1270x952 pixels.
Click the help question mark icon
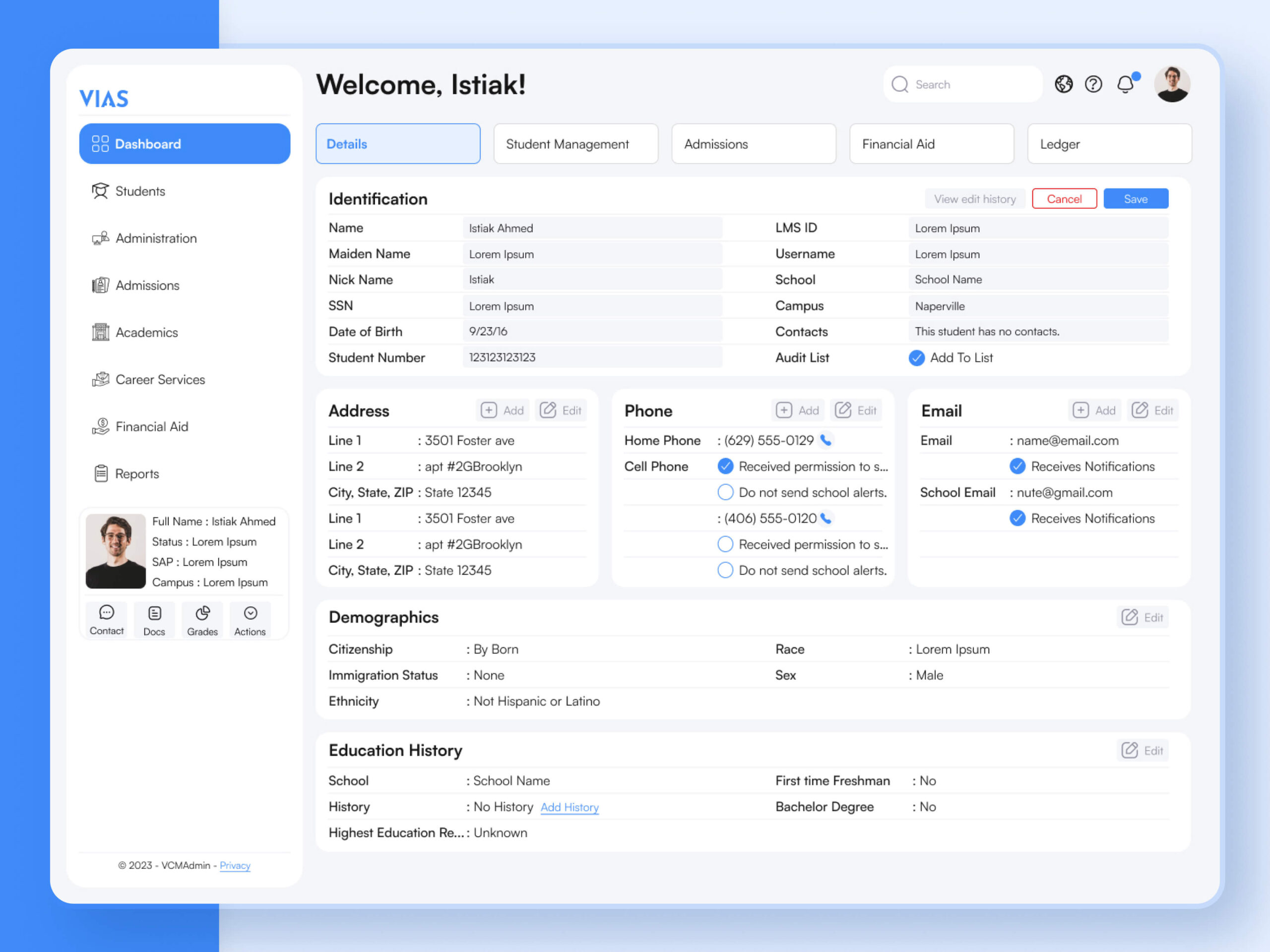pyautogui.click(x=1093, y=84)
